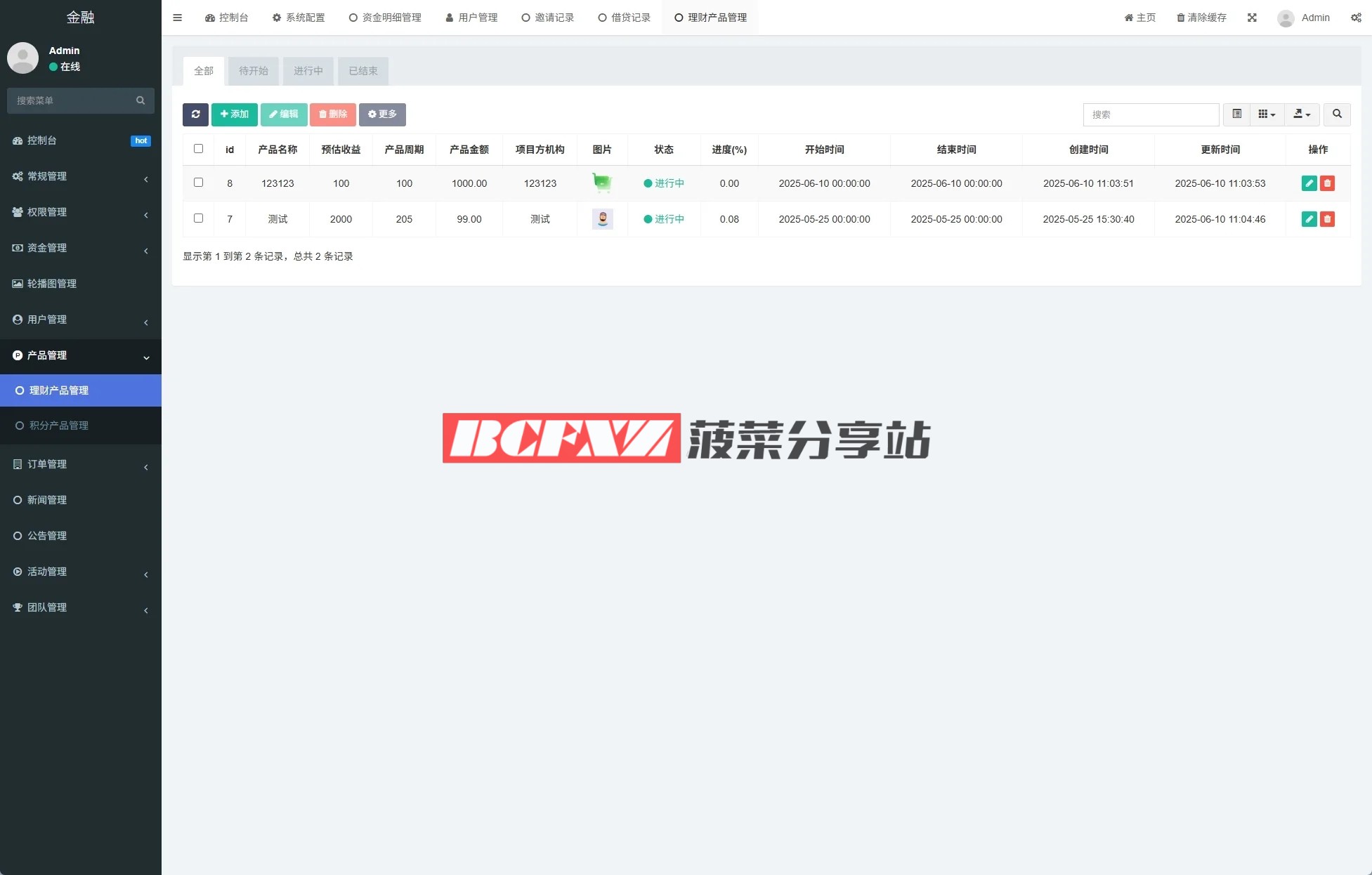Focus the table 搜索 input field
The image size is (1372, 875).
[1151, 114]
